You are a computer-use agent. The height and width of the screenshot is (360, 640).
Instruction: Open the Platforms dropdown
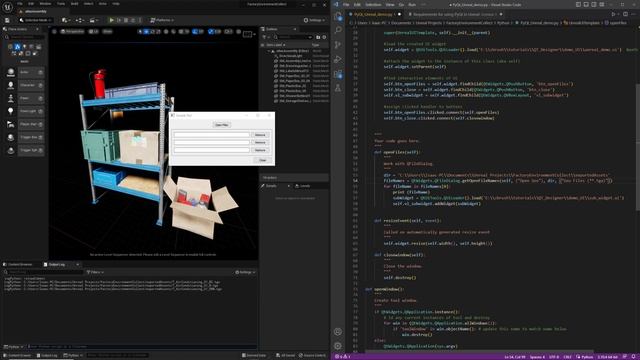click(x=162, y=20)
